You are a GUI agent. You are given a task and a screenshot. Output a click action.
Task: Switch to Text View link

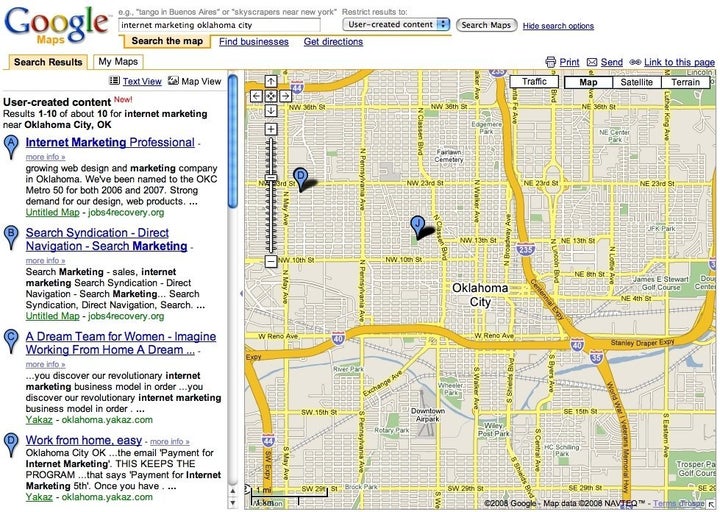(142, 81)
